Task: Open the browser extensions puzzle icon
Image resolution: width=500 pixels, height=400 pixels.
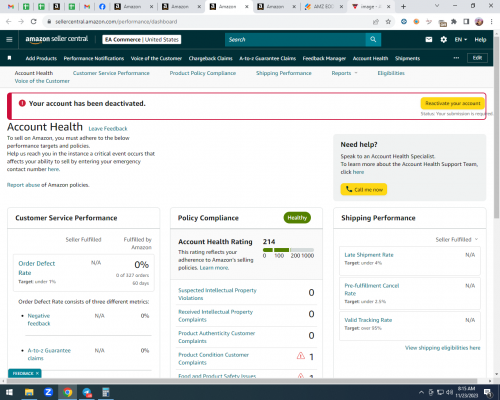Action: pos(454,22)
